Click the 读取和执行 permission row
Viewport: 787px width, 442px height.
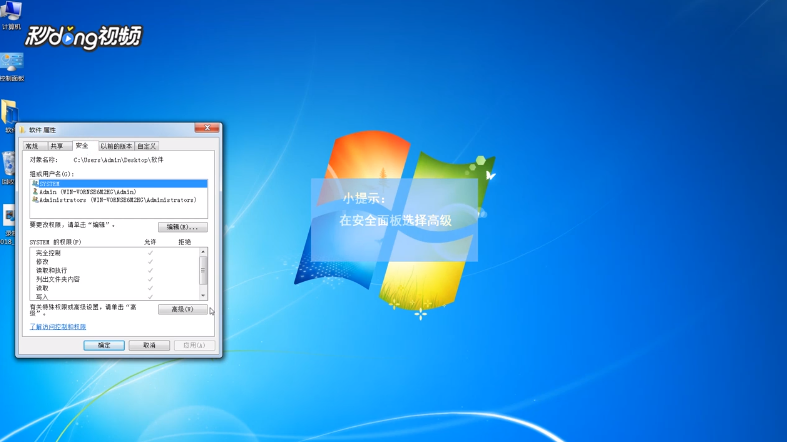114,270
